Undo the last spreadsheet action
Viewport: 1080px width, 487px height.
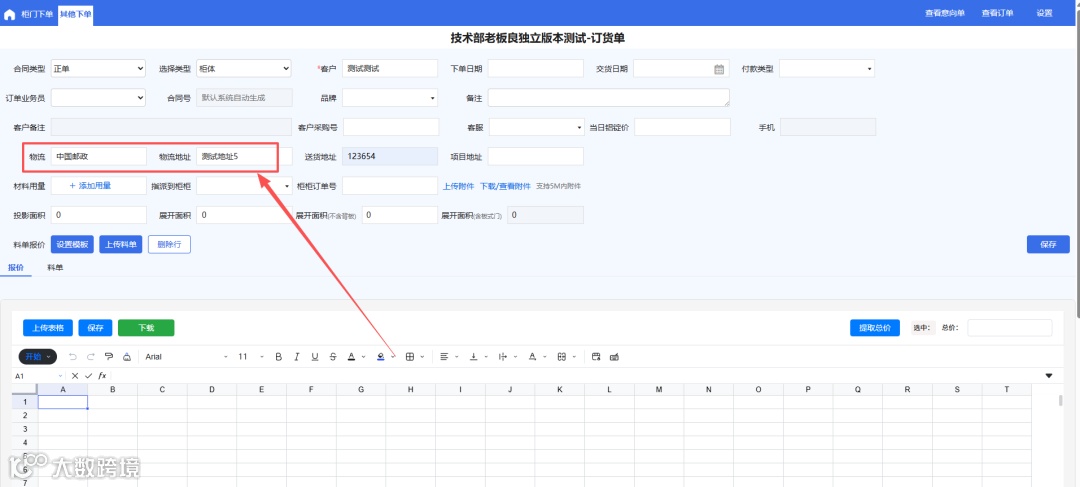73,356
